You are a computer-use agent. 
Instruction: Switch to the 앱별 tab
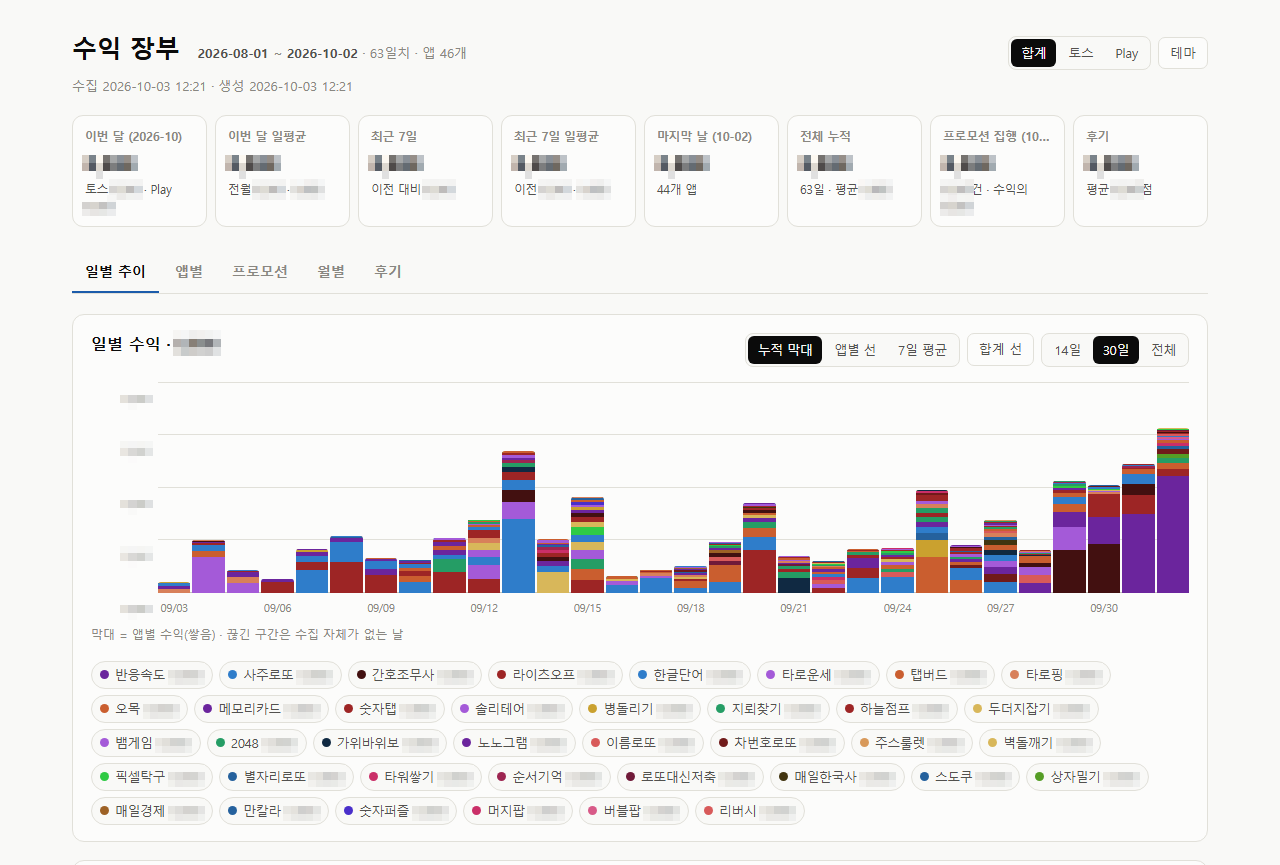[189, 271]
